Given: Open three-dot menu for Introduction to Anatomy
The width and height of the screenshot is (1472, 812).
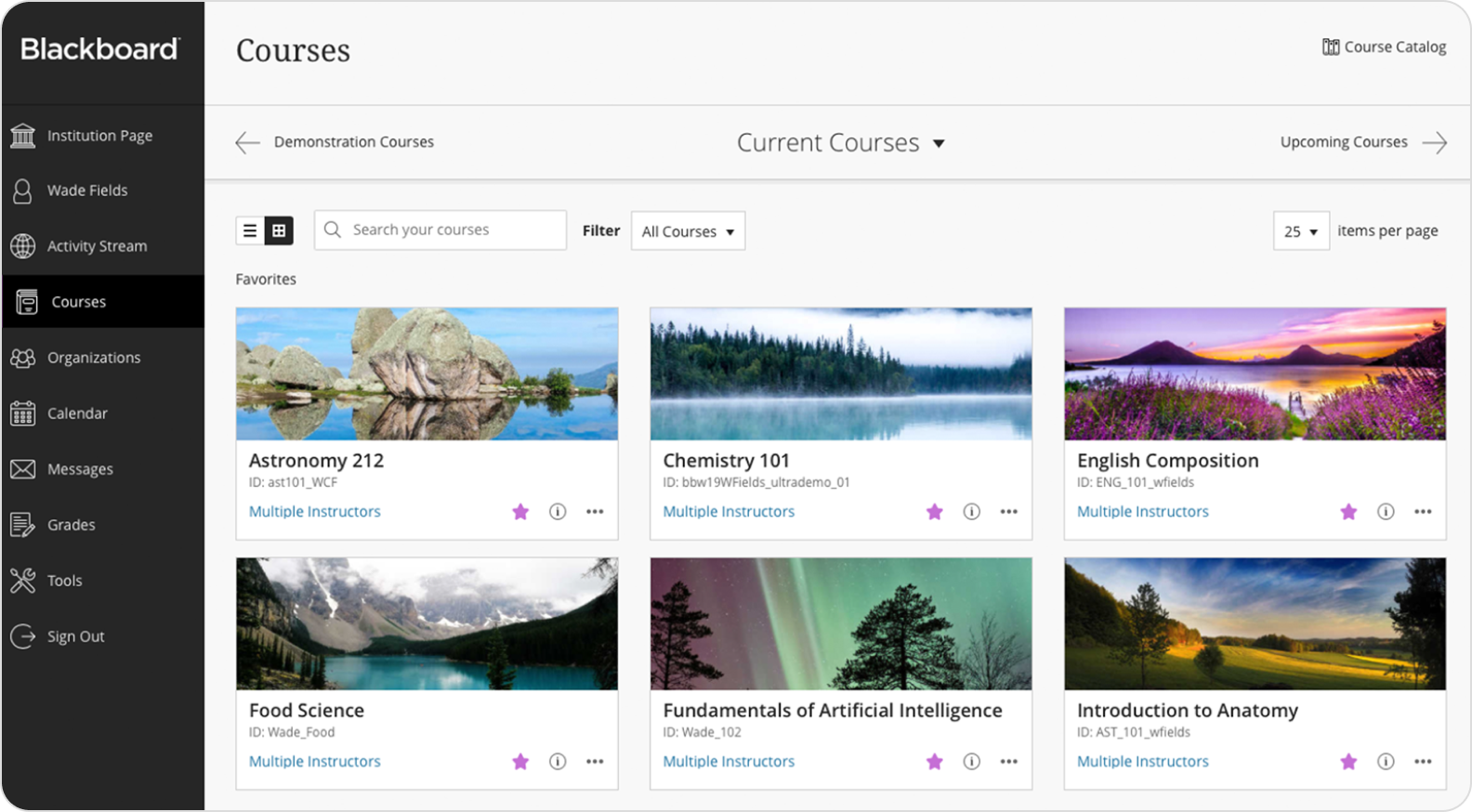Looking at the screenshot, I should tap(1422, 762).
